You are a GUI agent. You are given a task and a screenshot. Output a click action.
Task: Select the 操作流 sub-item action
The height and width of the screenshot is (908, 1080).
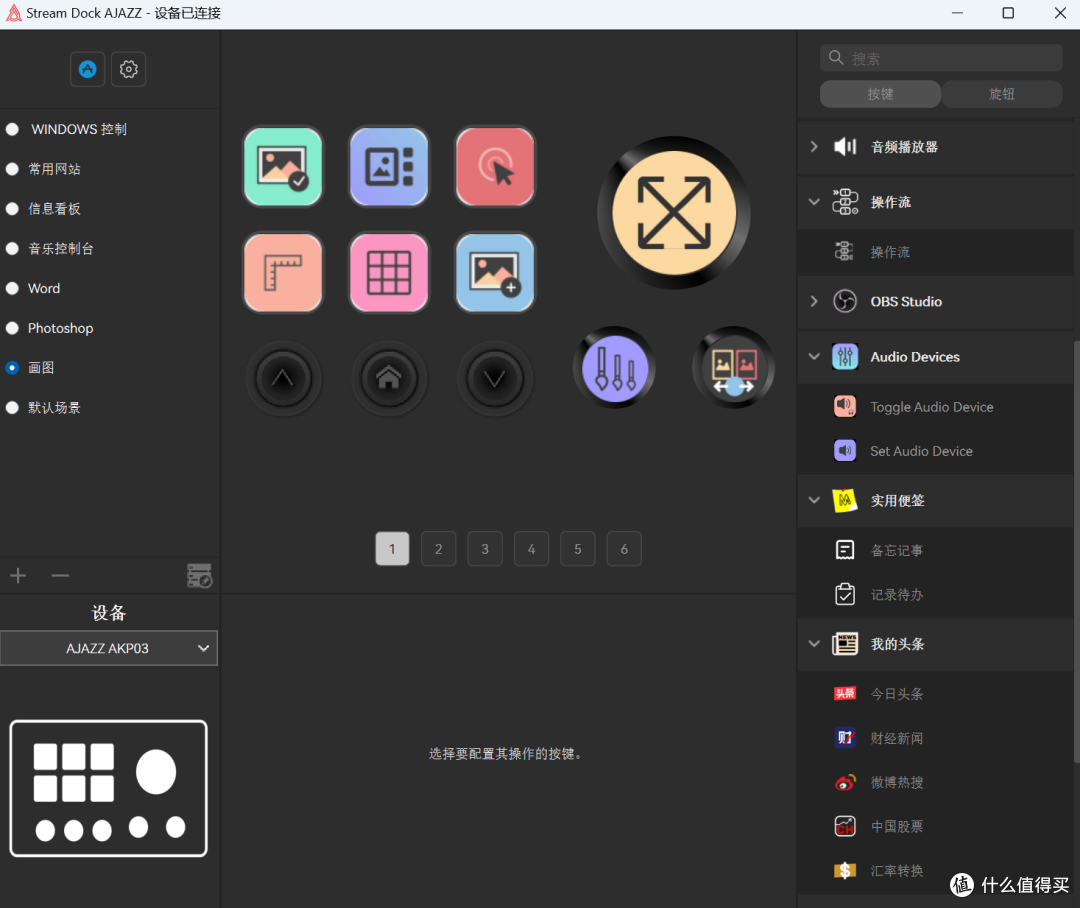[x=935, y=252]
